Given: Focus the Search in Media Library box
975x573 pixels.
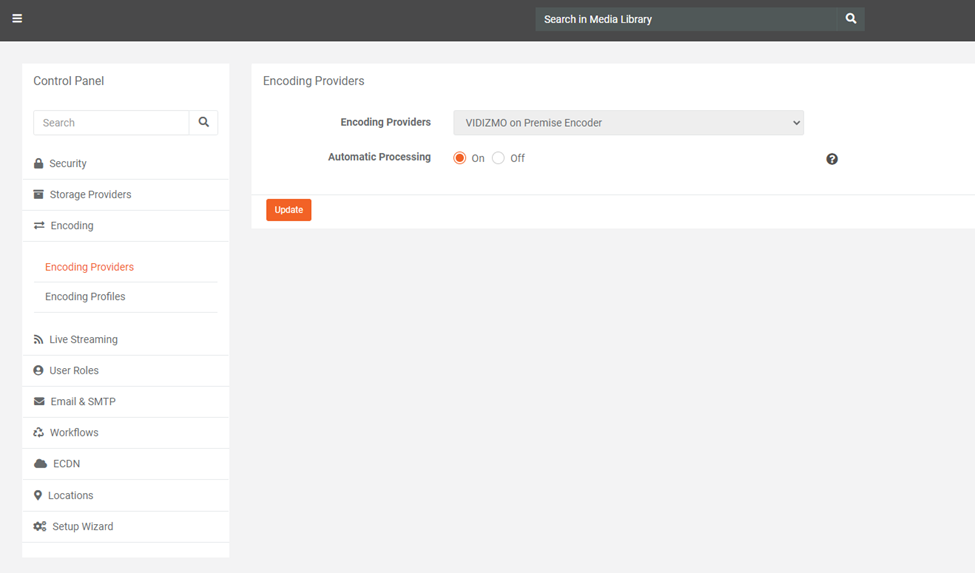Looking at the screenshot, I should [686, 19].
